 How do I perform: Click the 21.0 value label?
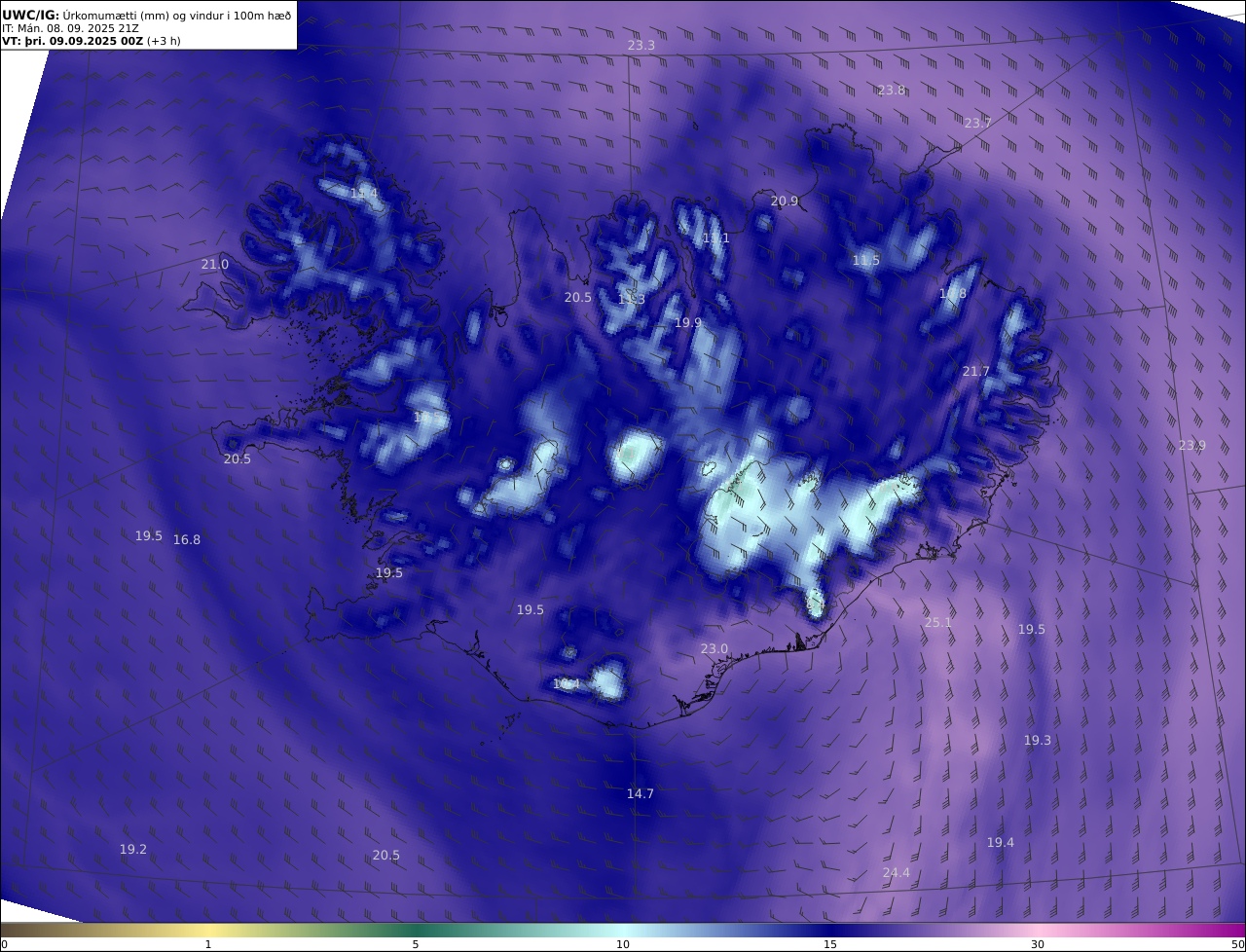(x=214, y=264)
